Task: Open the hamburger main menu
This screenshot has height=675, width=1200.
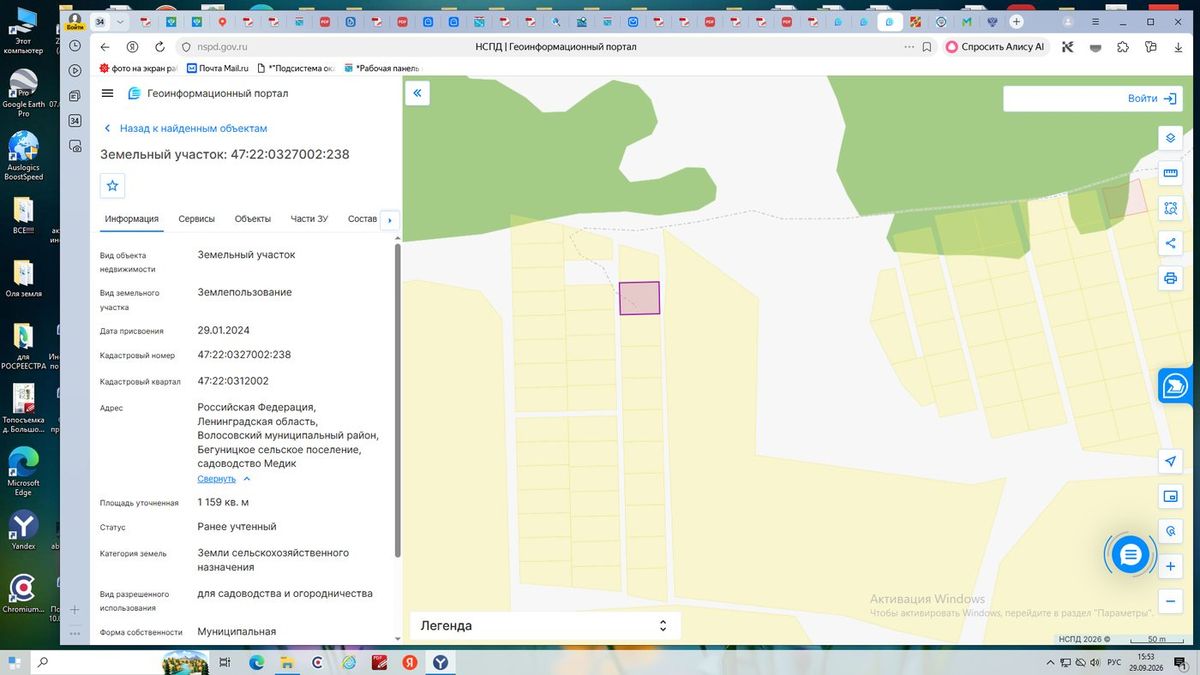Action: click(x=108, y=93)
